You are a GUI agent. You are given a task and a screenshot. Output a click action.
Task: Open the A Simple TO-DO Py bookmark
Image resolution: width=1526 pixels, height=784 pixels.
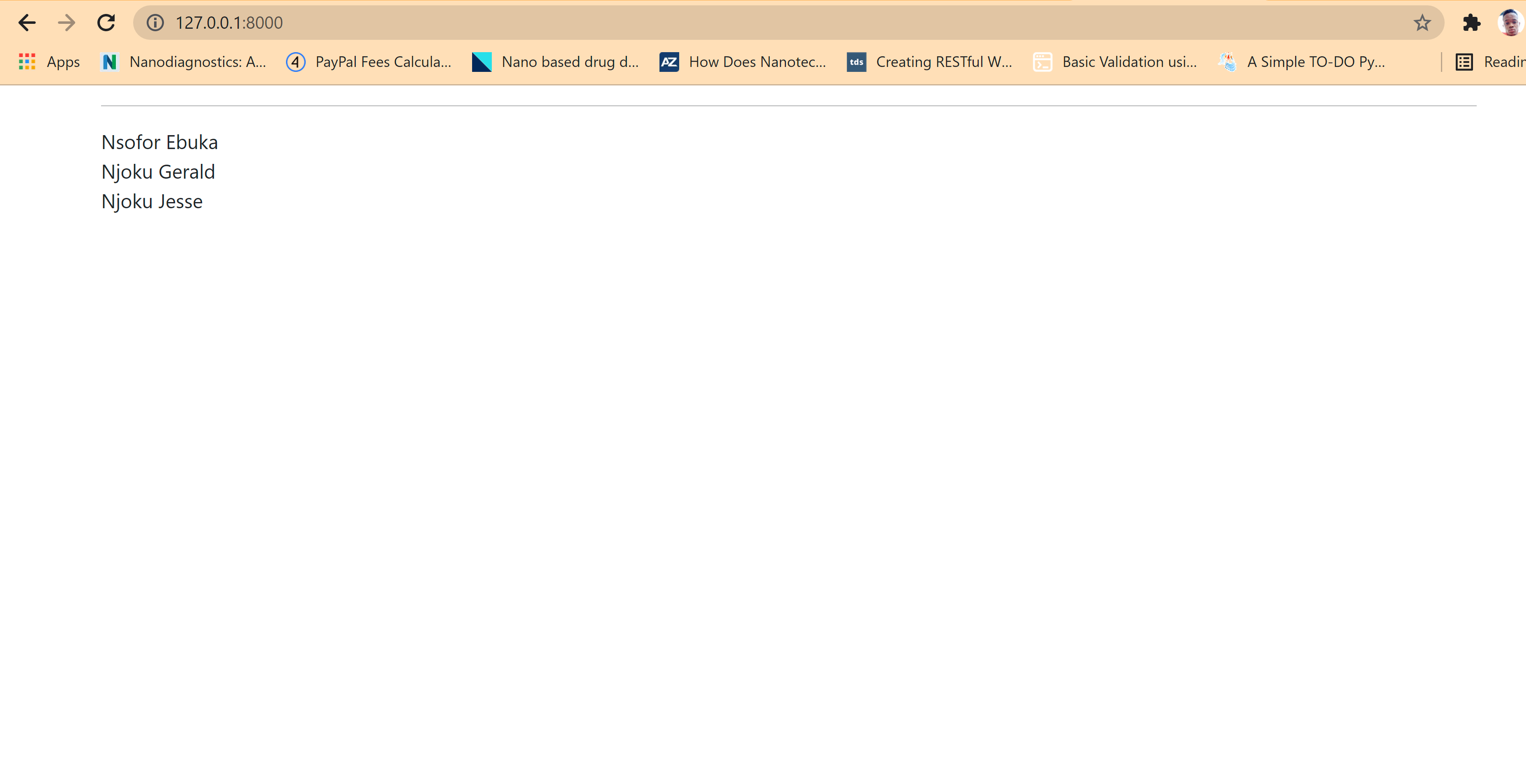click(1302, 62)
